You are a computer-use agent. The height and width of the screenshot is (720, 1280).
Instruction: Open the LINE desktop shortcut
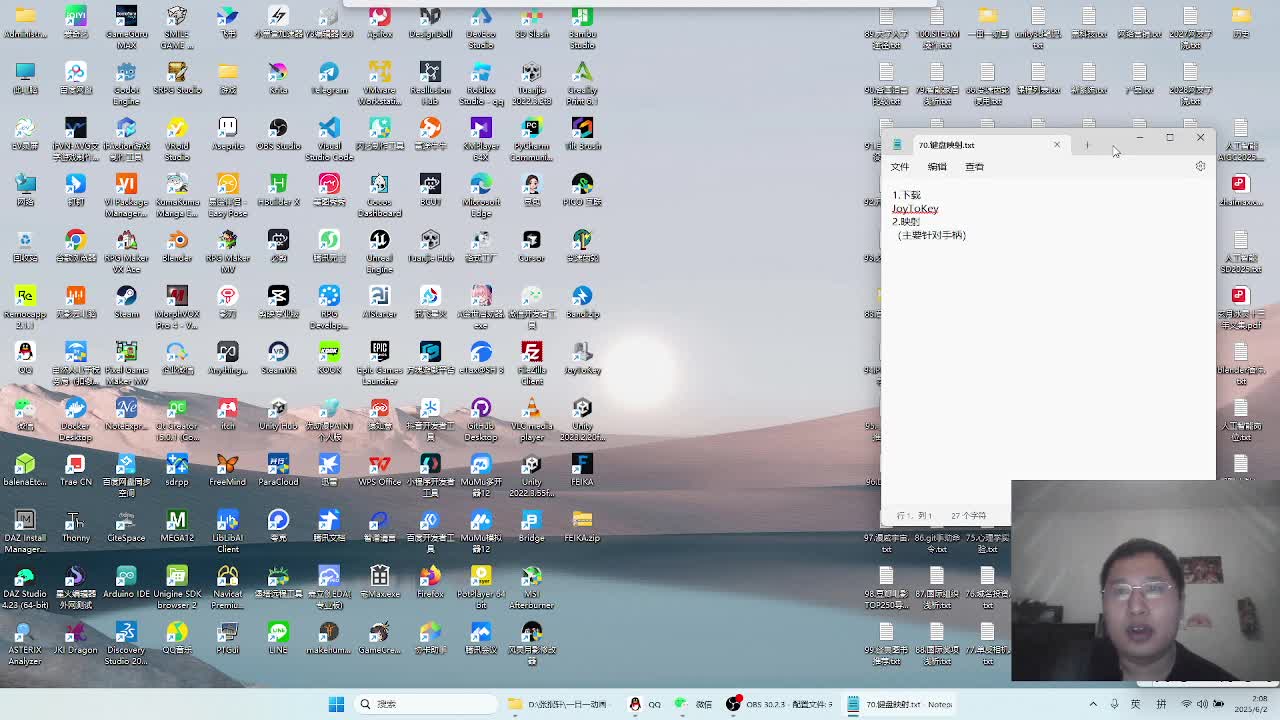click(278, 638)
